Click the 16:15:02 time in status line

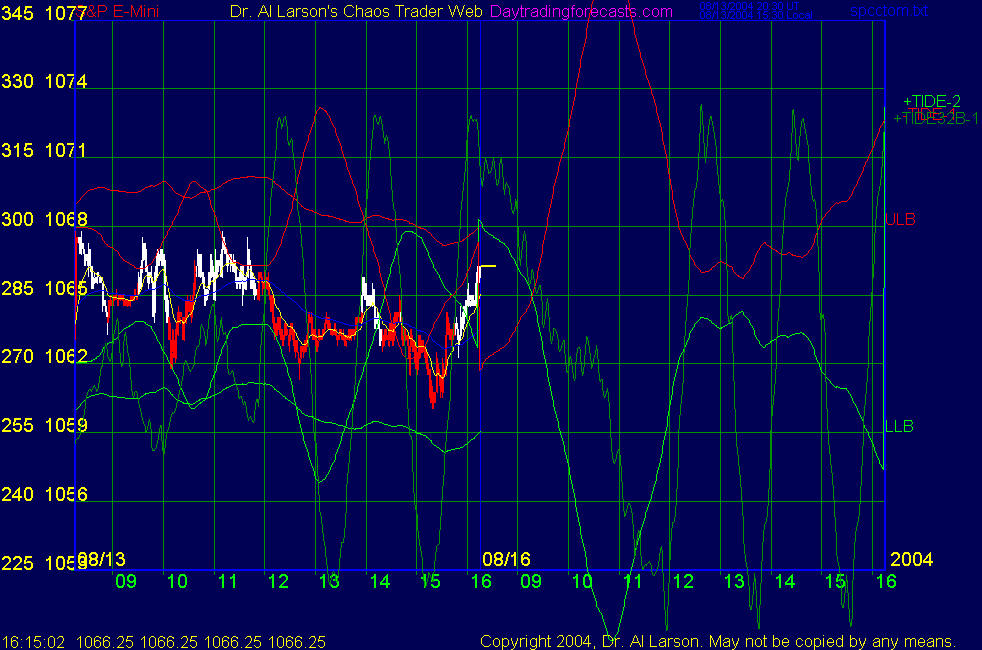[x=34, y=642]
